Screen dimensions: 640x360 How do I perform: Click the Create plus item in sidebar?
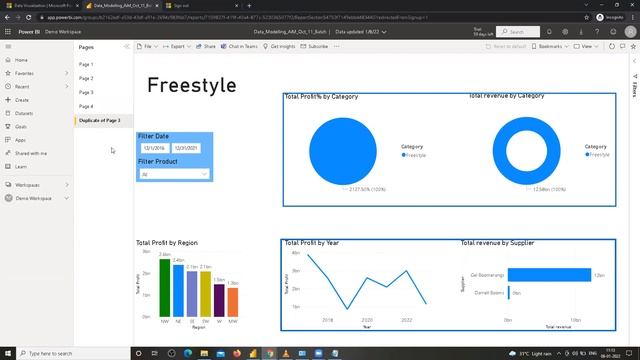(22, 100)
